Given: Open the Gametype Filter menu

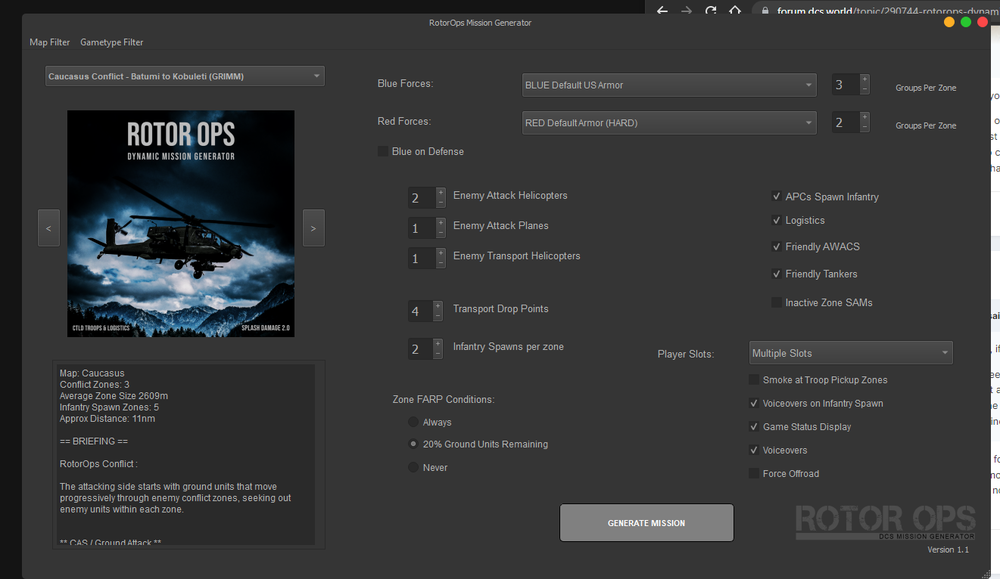Looking at the screenshot, I should pos(112,42).
